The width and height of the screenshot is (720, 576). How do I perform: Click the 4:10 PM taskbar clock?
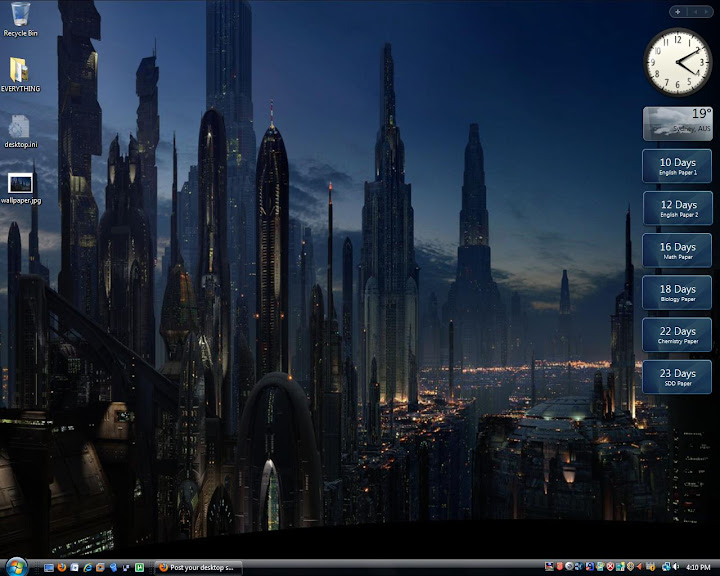698,567
